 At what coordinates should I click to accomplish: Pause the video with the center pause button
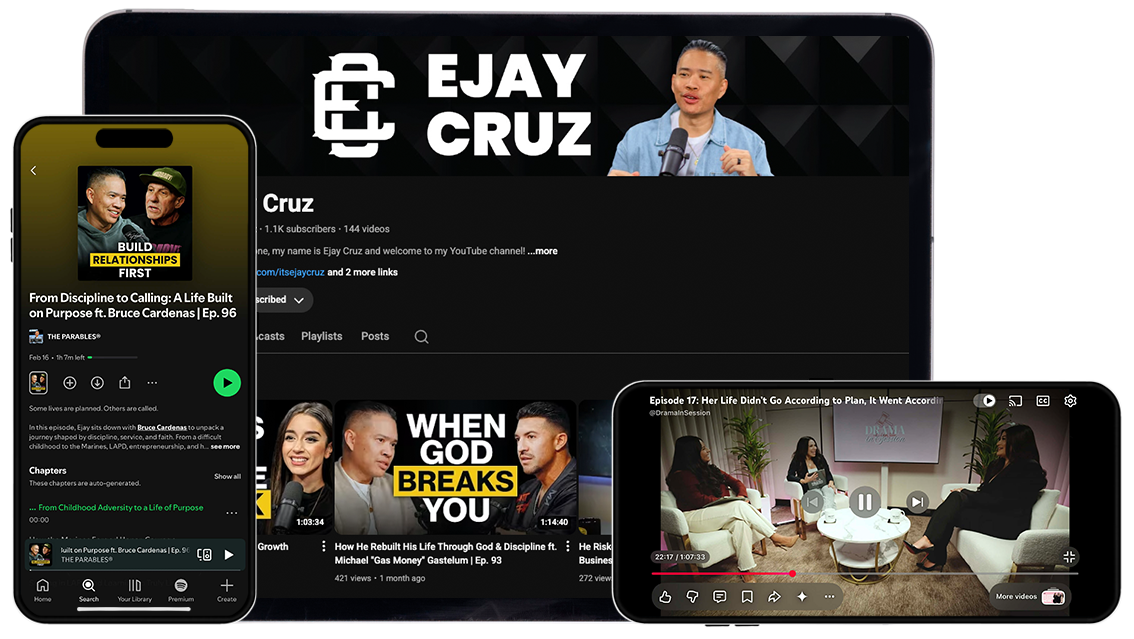tap(865, 502)
